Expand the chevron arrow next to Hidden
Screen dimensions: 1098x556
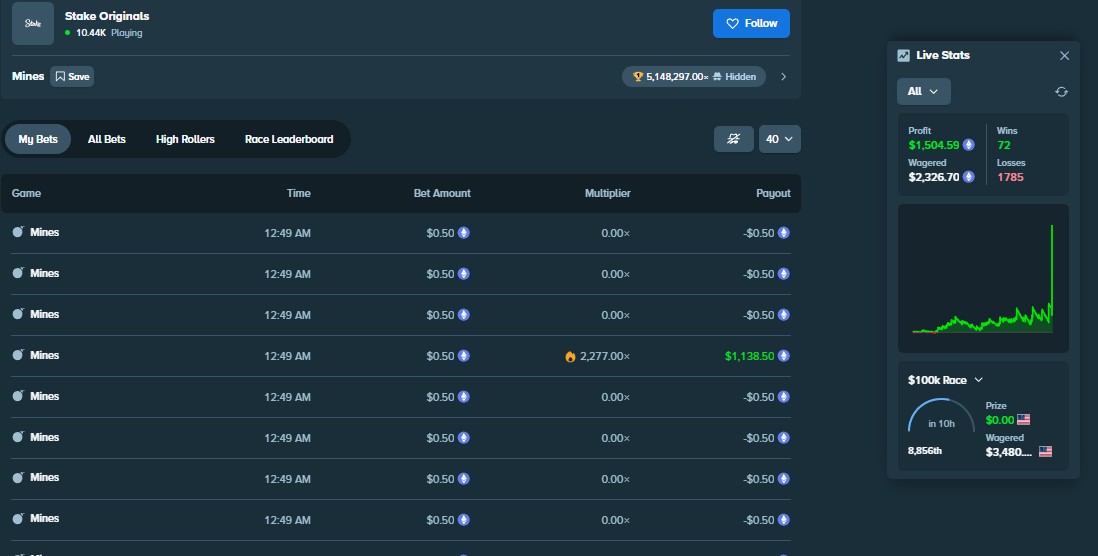[x=783, y=76]
